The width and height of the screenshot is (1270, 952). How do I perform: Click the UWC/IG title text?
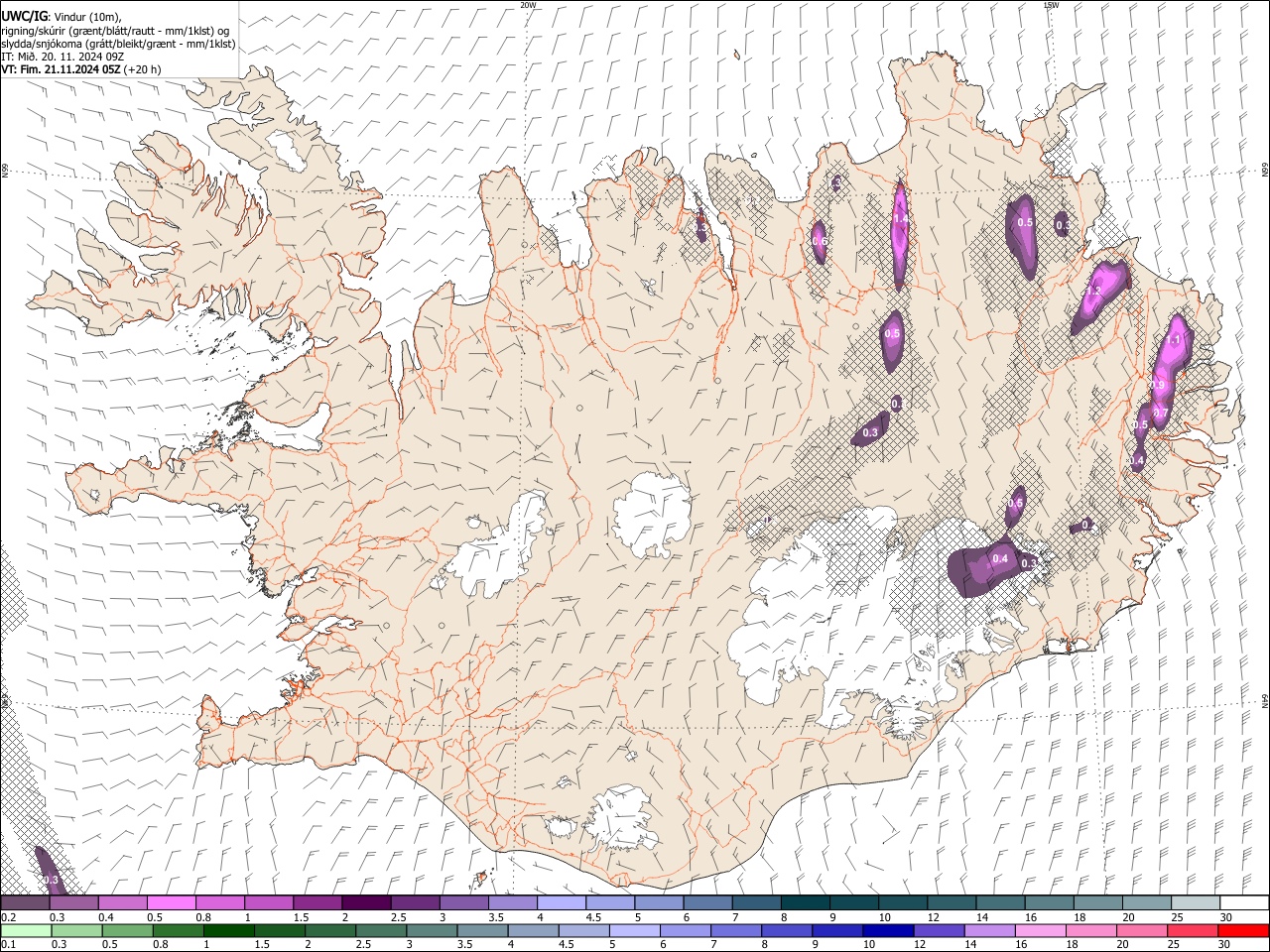pos(24,16)
